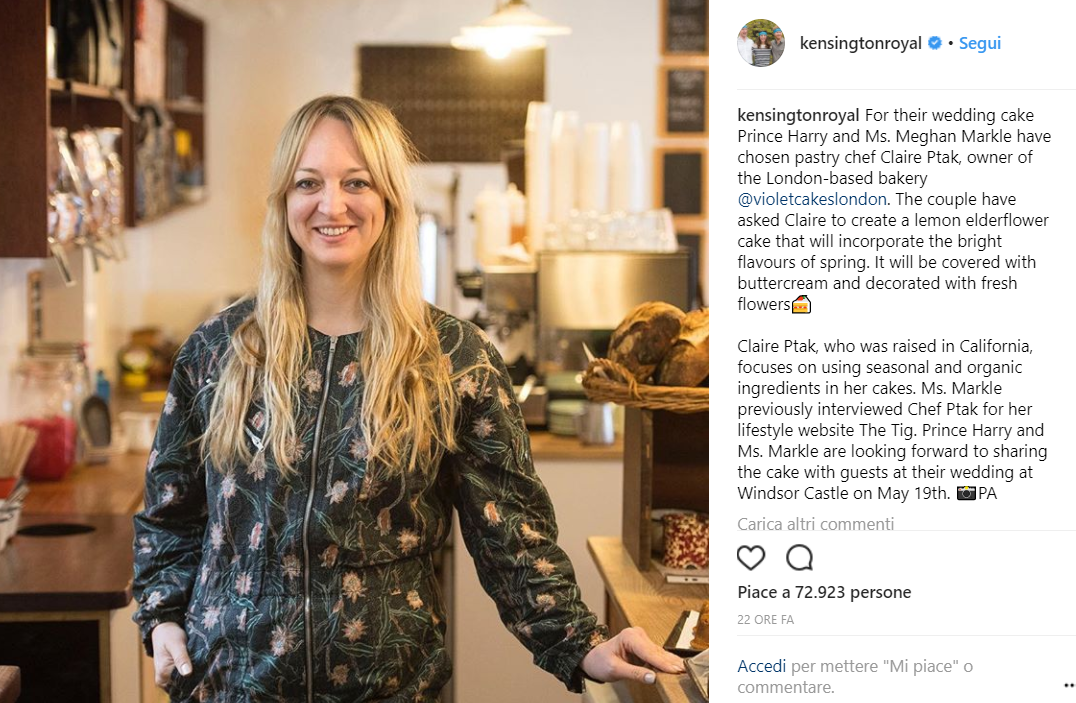Click the caption paragraph beginning For their wedding cake
Screen dimensions: 1076x703
coord(894,209)
